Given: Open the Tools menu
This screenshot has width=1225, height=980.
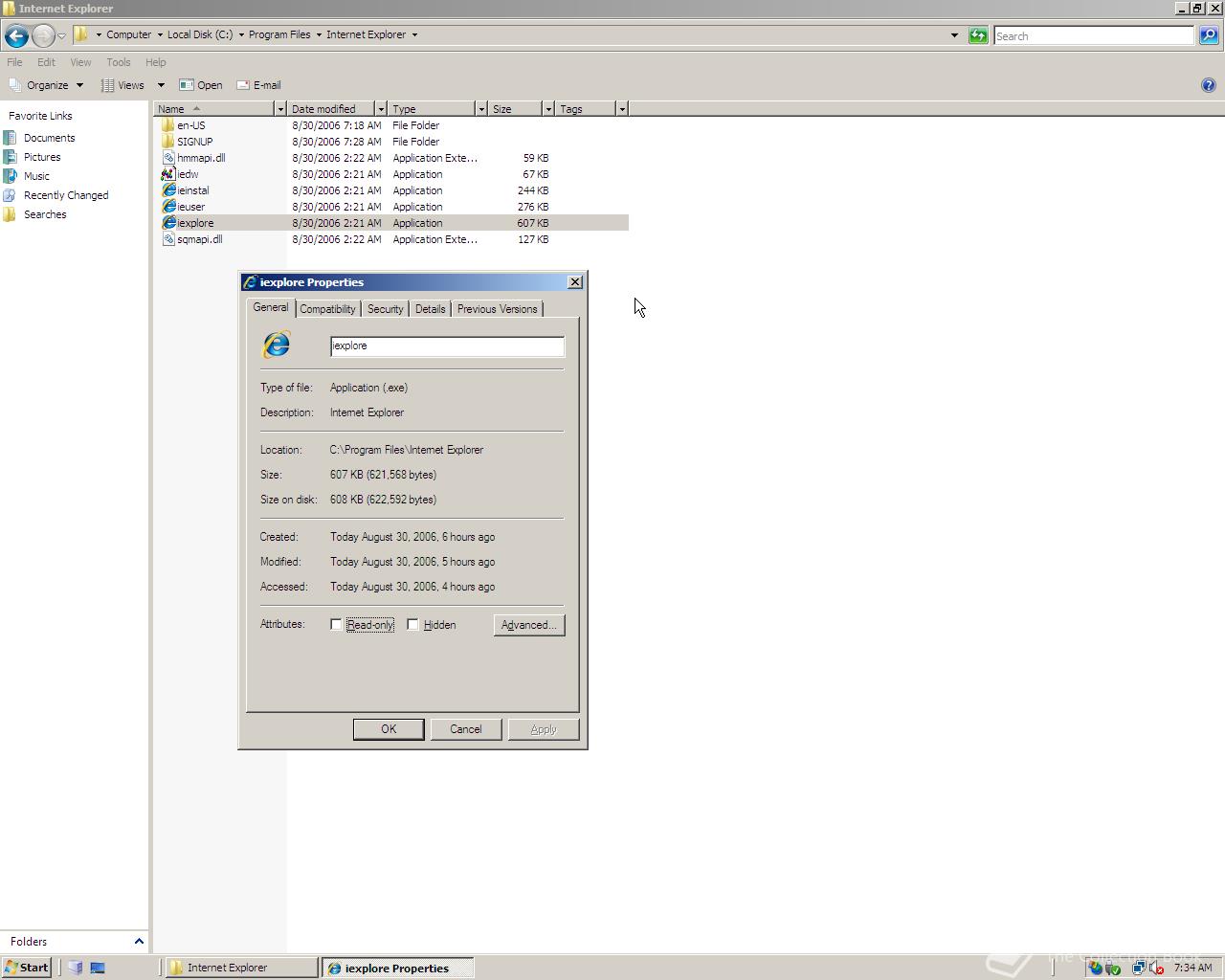Looking at the screenshot, I should (x=118, y=62).
